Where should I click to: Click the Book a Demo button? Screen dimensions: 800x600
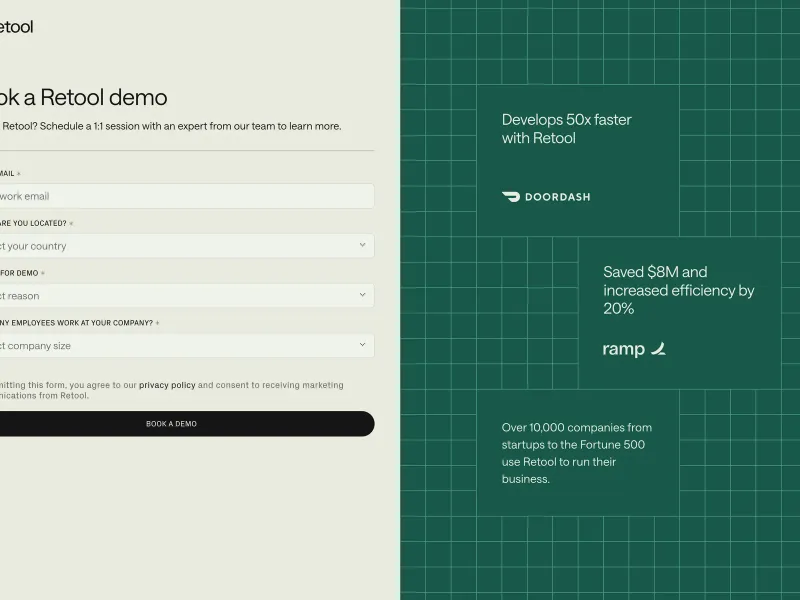pos(187,423)
